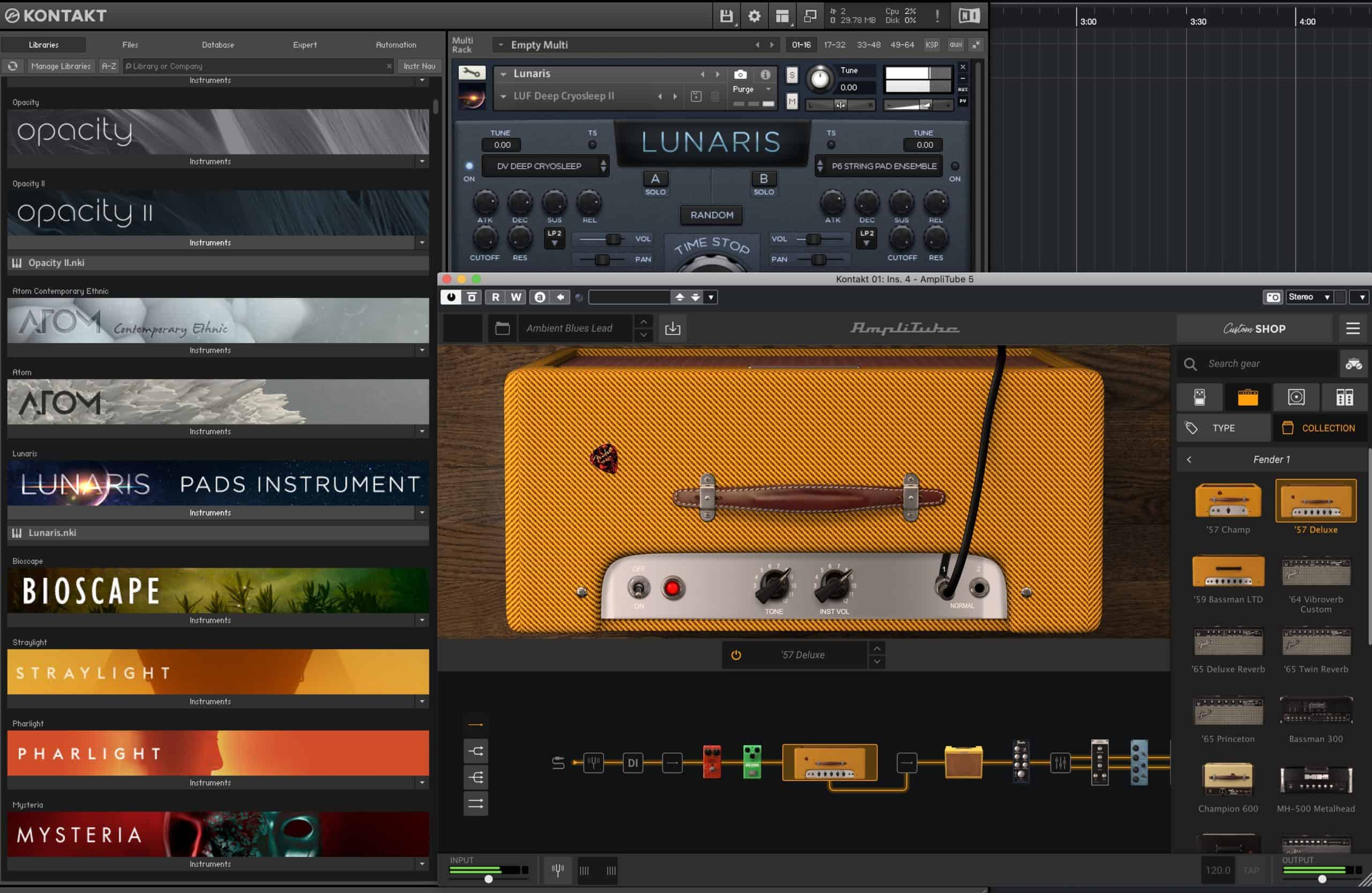Select stomp pedal gear category
Viewport: 1372px width, 893px height.
[1199, 397]
